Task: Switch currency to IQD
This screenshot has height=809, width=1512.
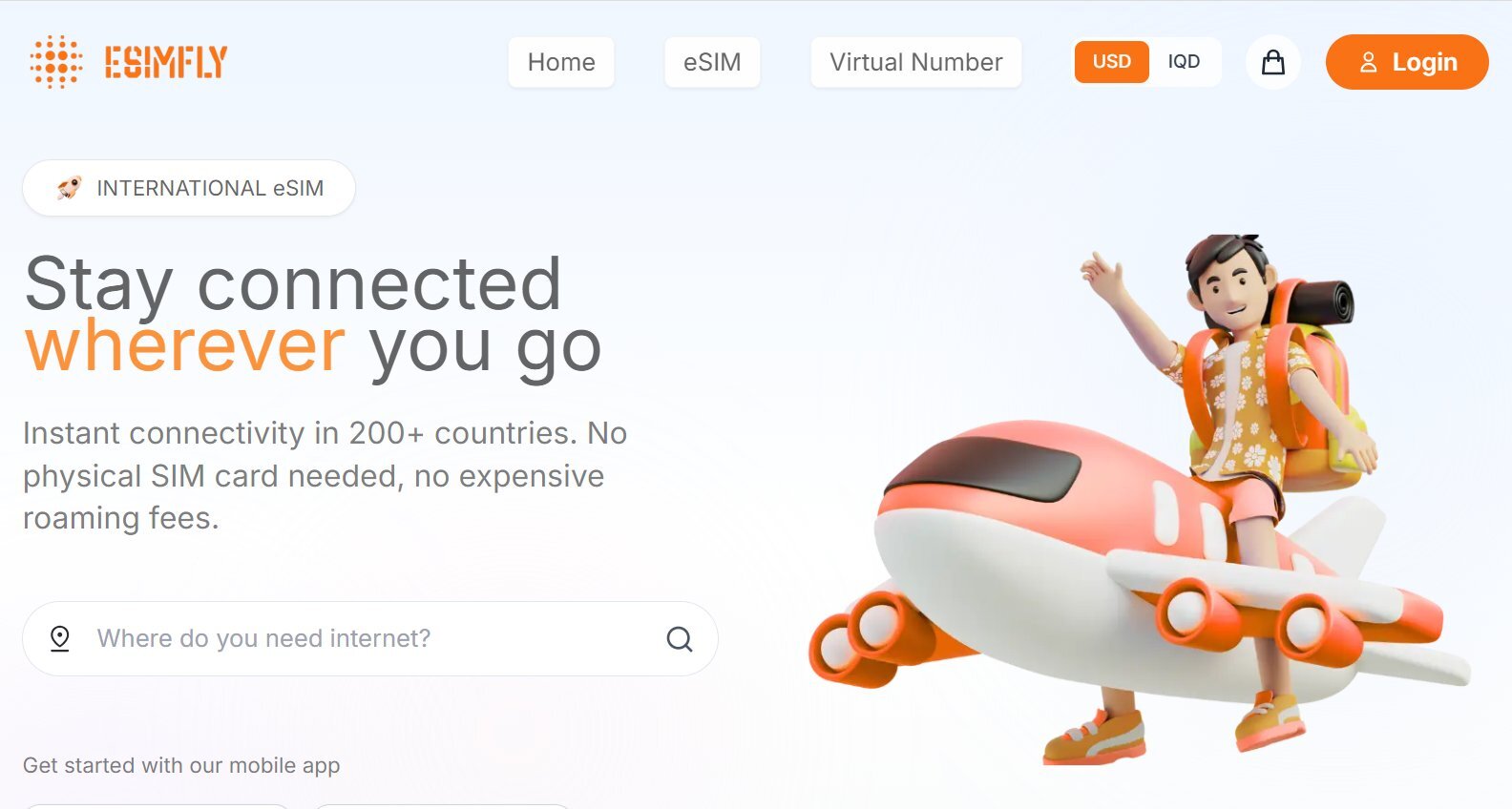Action: coord(1184,62)
